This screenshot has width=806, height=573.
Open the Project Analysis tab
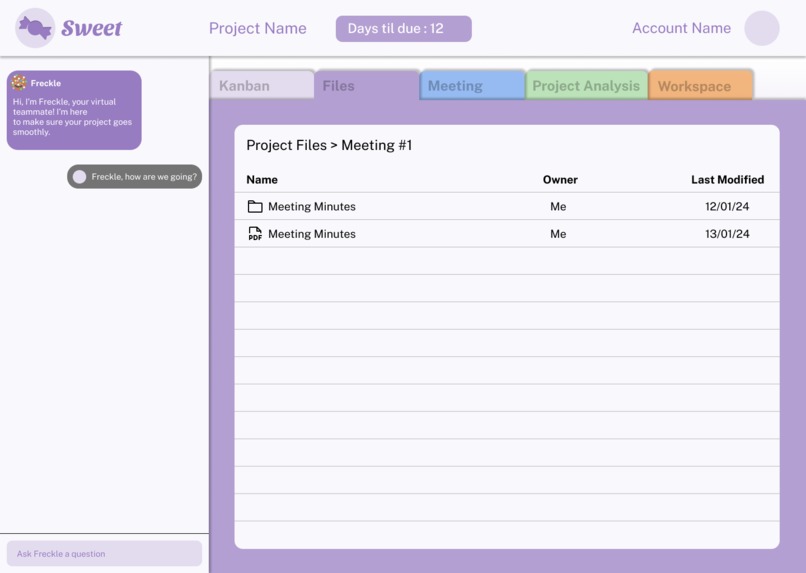click(587, 85)
